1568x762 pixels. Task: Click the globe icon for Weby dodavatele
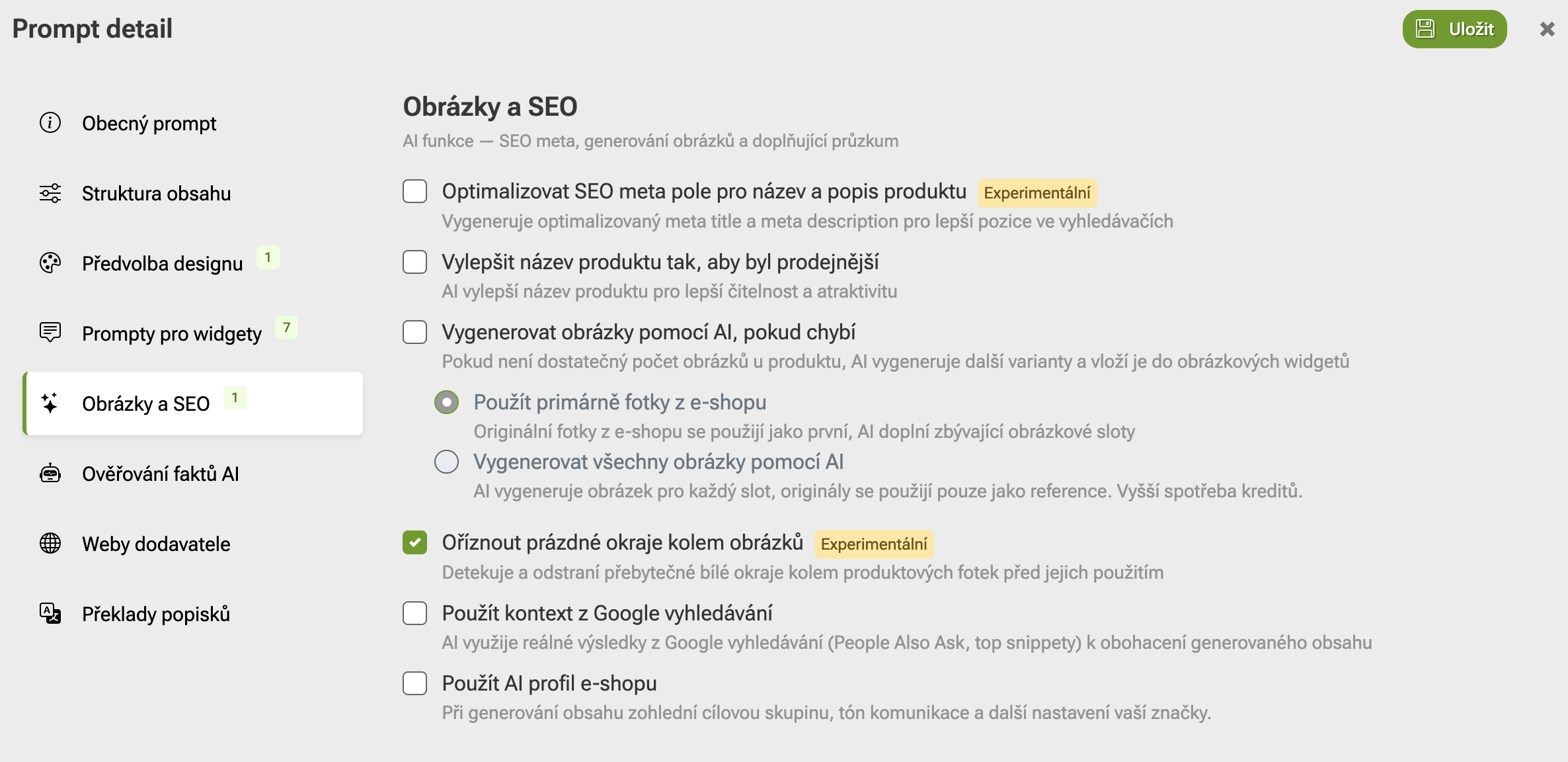click(50, 544)
